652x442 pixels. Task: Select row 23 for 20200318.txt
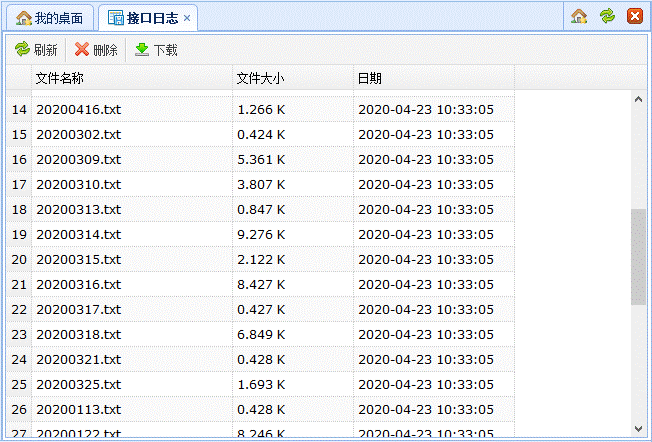(260, 334)
